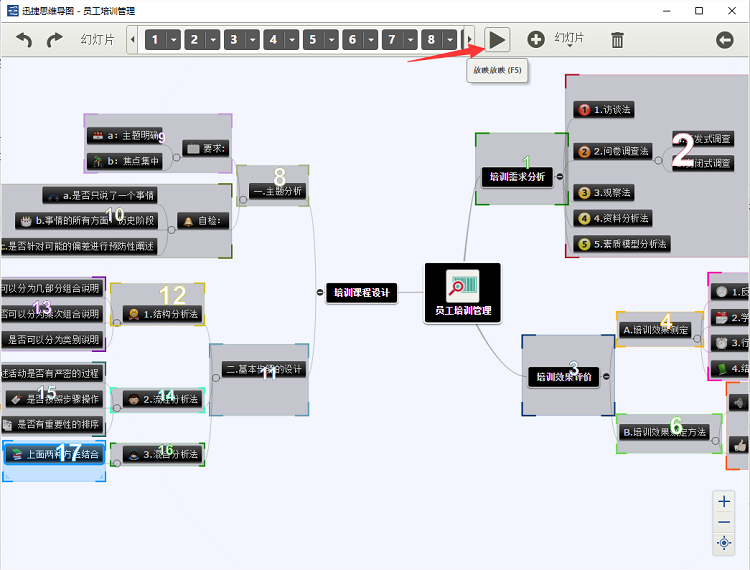This screenshot has height=570, width=750.
Task: Zoom in with the plus button
Action: (724, 501)
